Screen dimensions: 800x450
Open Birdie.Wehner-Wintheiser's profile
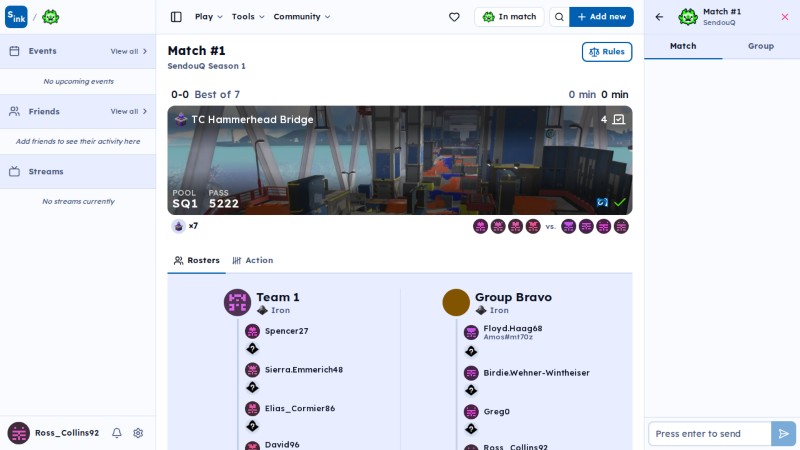[536, 373]
